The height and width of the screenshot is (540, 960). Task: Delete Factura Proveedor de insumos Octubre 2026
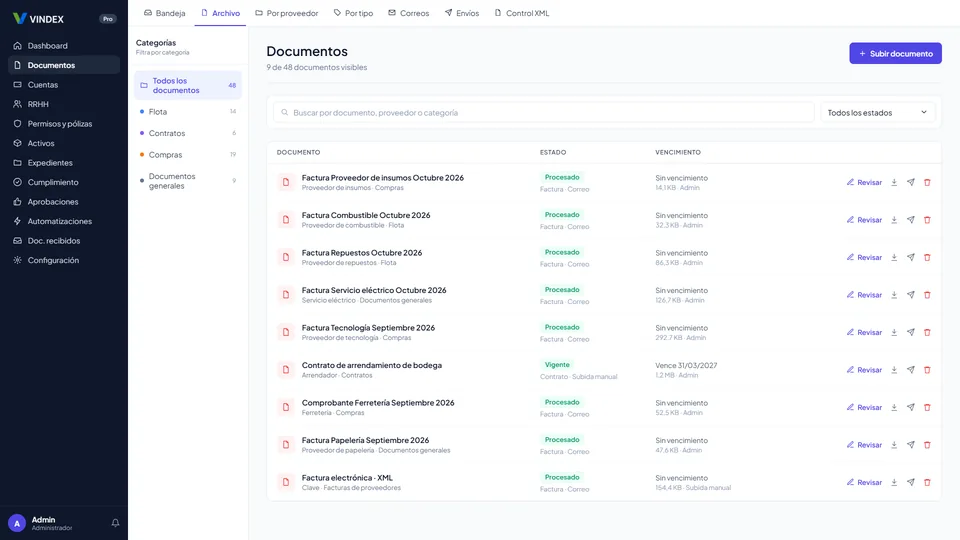[x=927, y=182]
